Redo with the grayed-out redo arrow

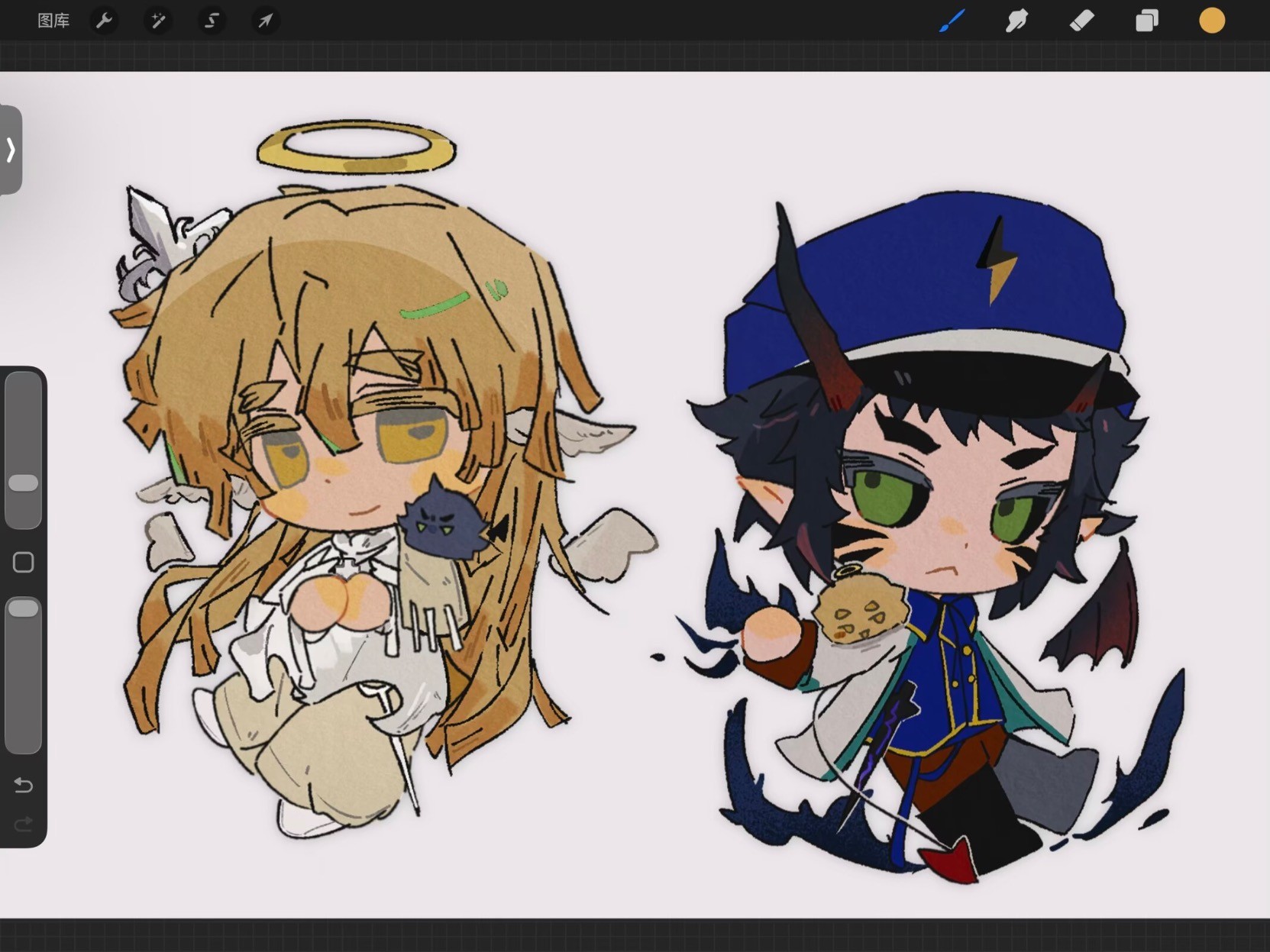click(23, 824)
